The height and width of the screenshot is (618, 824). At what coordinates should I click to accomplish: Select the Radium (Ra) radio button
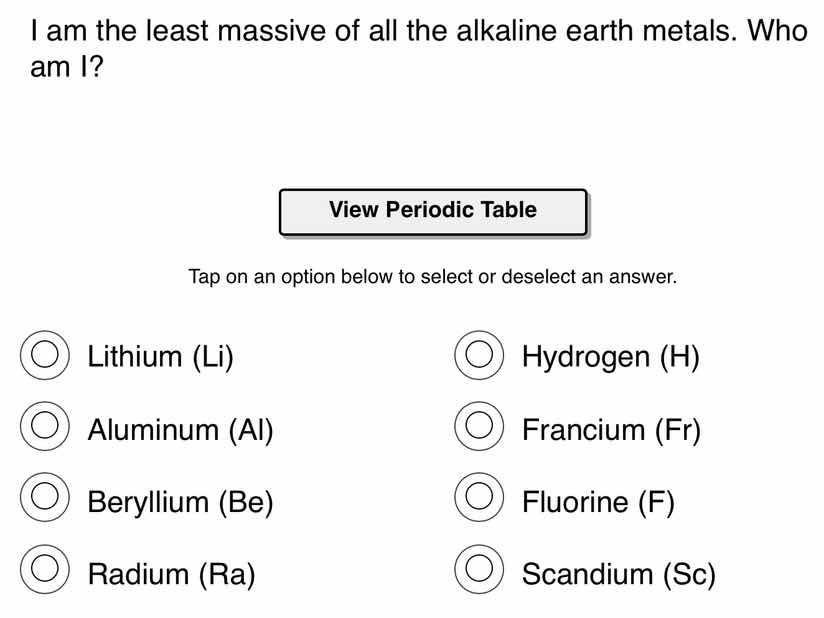point(44,569)
